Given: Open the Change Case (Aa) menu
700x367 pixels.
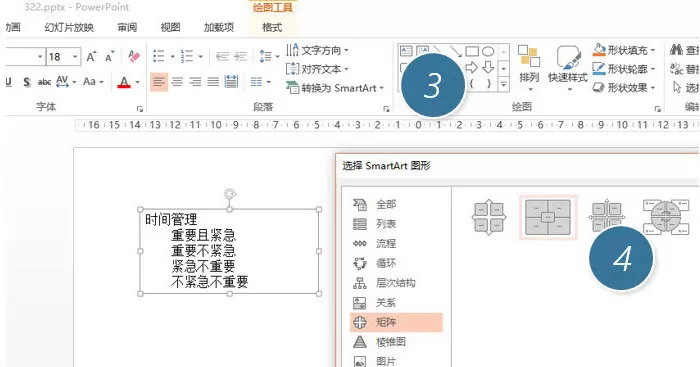Looking at the screenshot, I should point(93,82).
